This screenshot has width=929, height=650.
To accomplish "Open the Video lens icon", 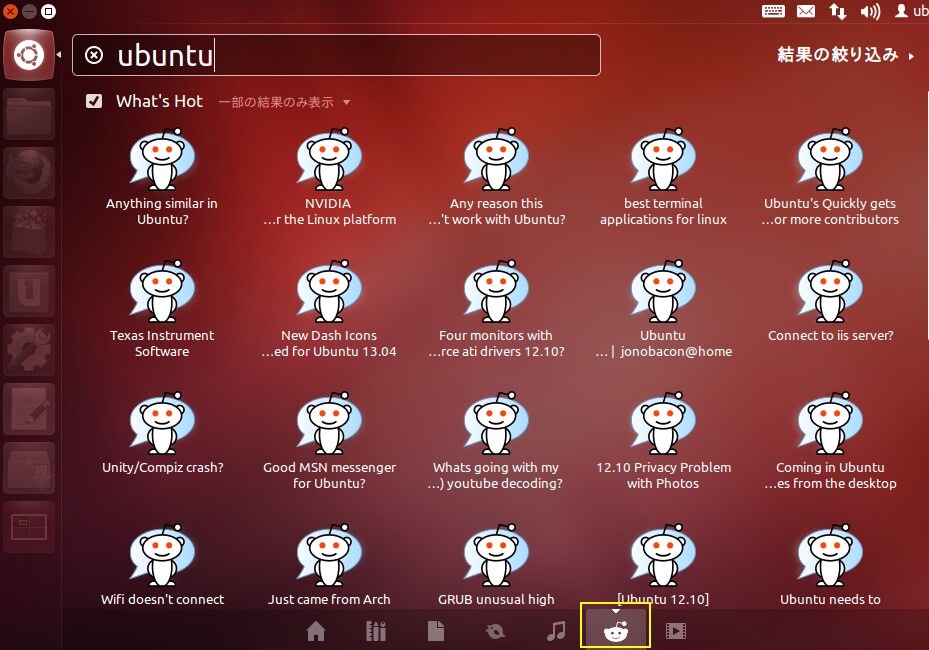I will (x=675, y=631).
